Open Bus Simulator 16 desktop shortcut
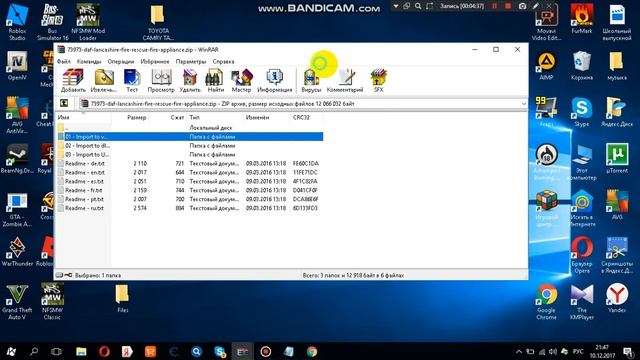This screenshot has width=640, height=360. click(x=52, y=22)
